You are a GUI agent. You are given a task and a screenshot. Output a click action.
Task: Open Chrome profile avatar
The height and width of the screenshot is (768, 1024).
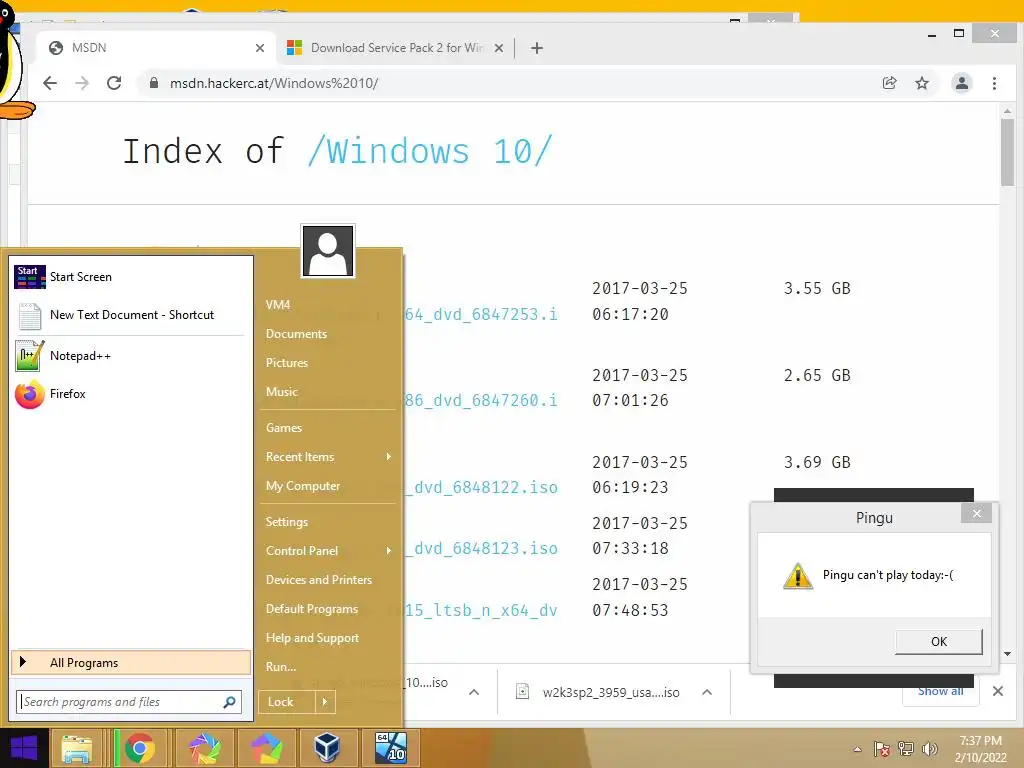tap(962, 83)
